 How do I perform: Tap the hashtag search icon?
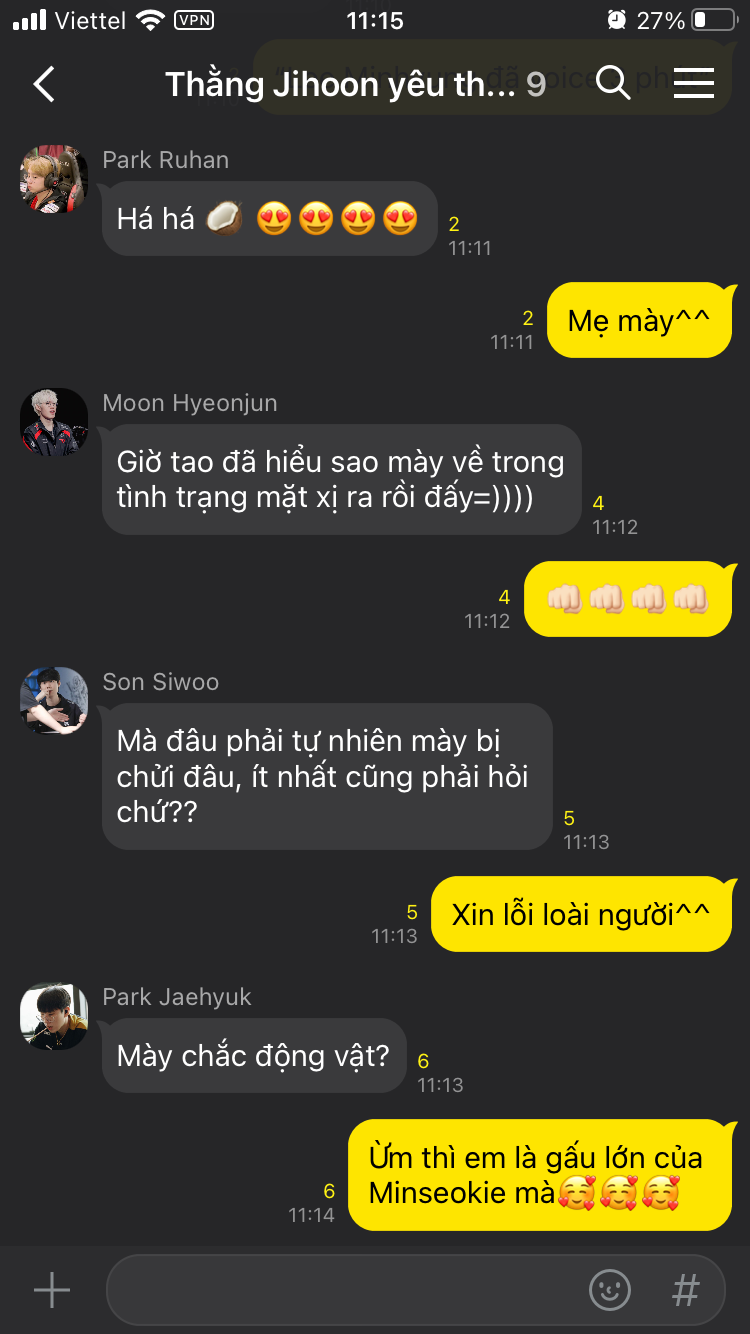click(x=686, y=1290)
